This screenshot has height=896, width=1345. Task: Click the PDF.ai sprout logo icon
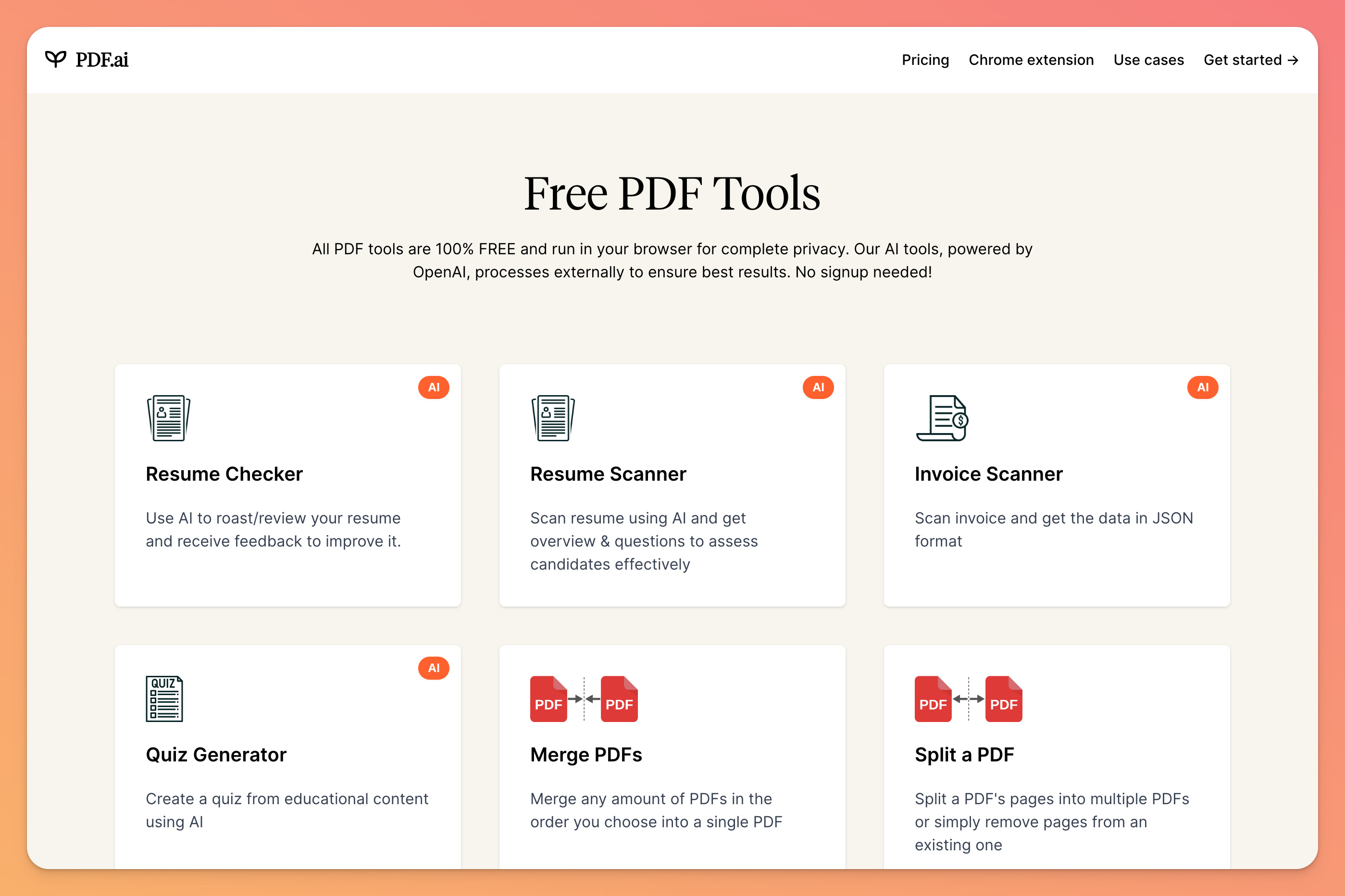(x=55, y=60)
